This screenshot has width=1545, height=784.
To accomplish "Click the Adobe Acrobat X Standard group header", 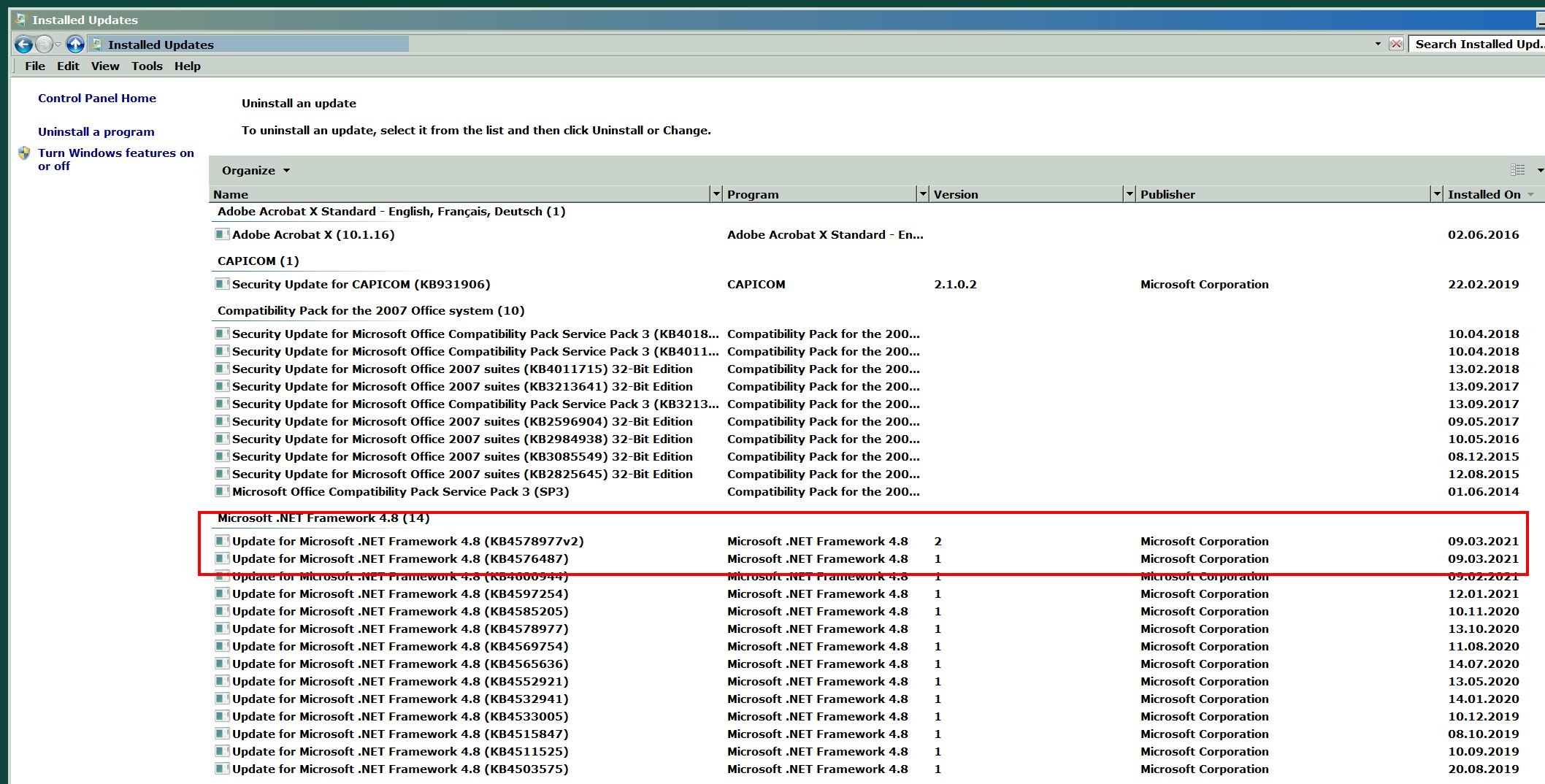I will click(x=391, y=211).
